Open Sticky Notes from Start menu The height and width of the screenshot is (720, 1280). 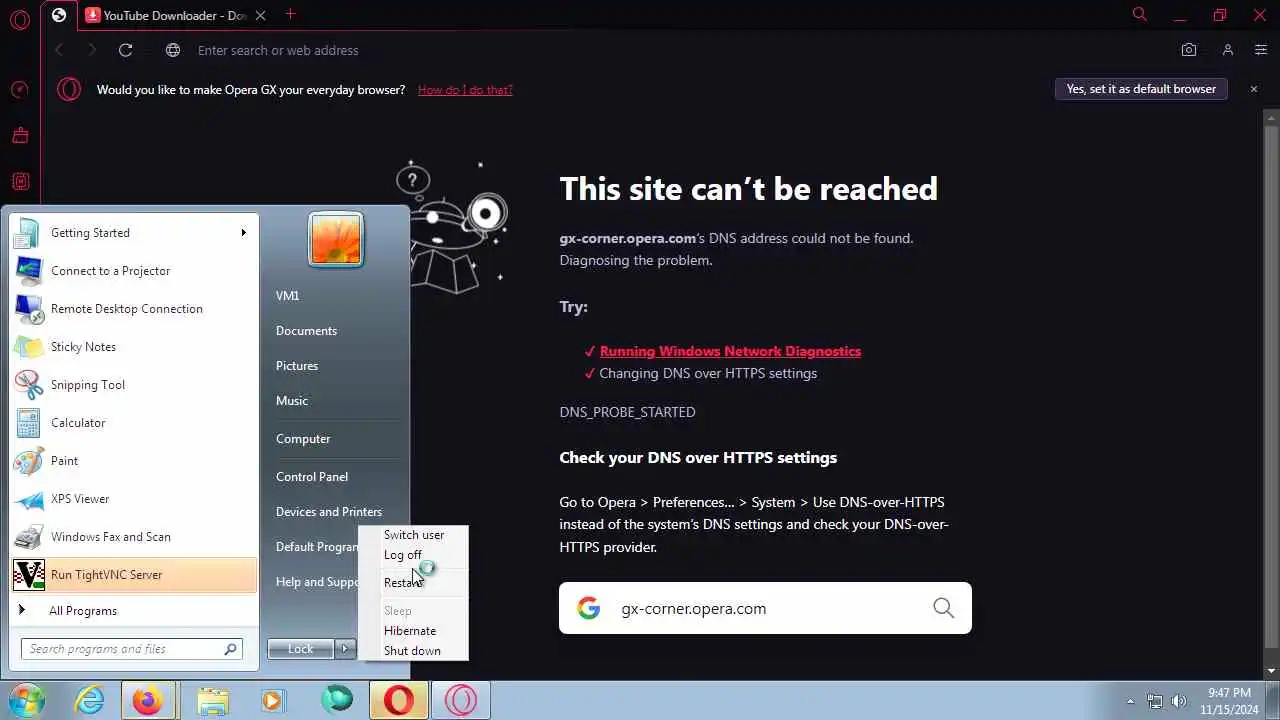(134, 347)
